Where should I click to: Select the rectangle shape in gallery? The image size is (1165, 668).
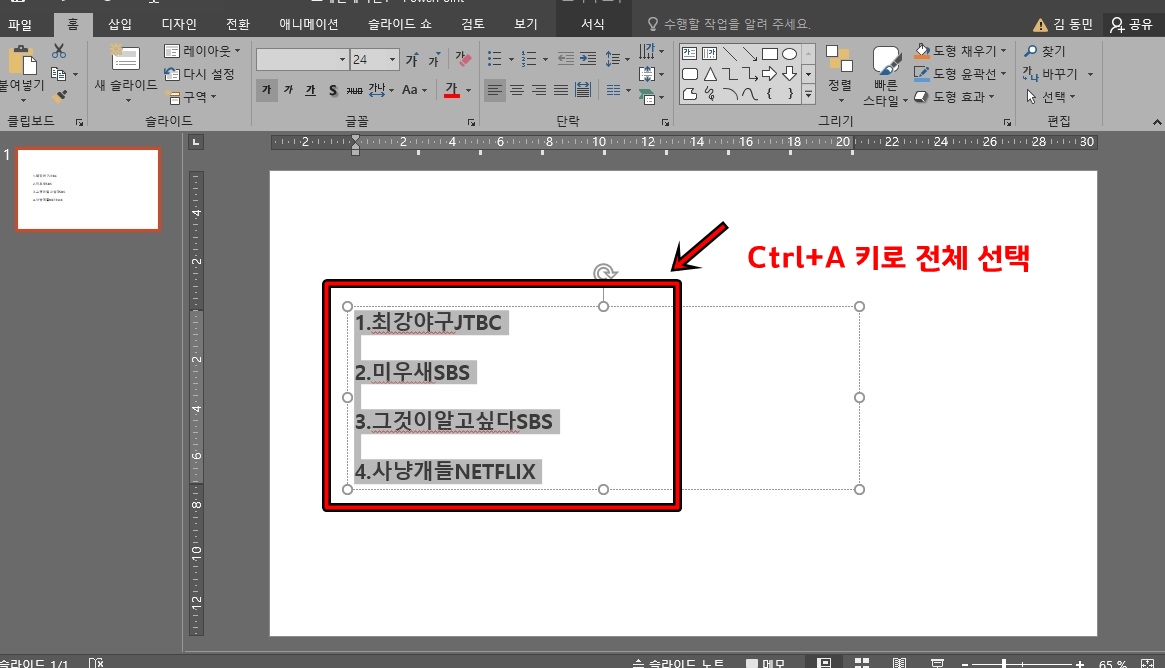pos(770,54)
